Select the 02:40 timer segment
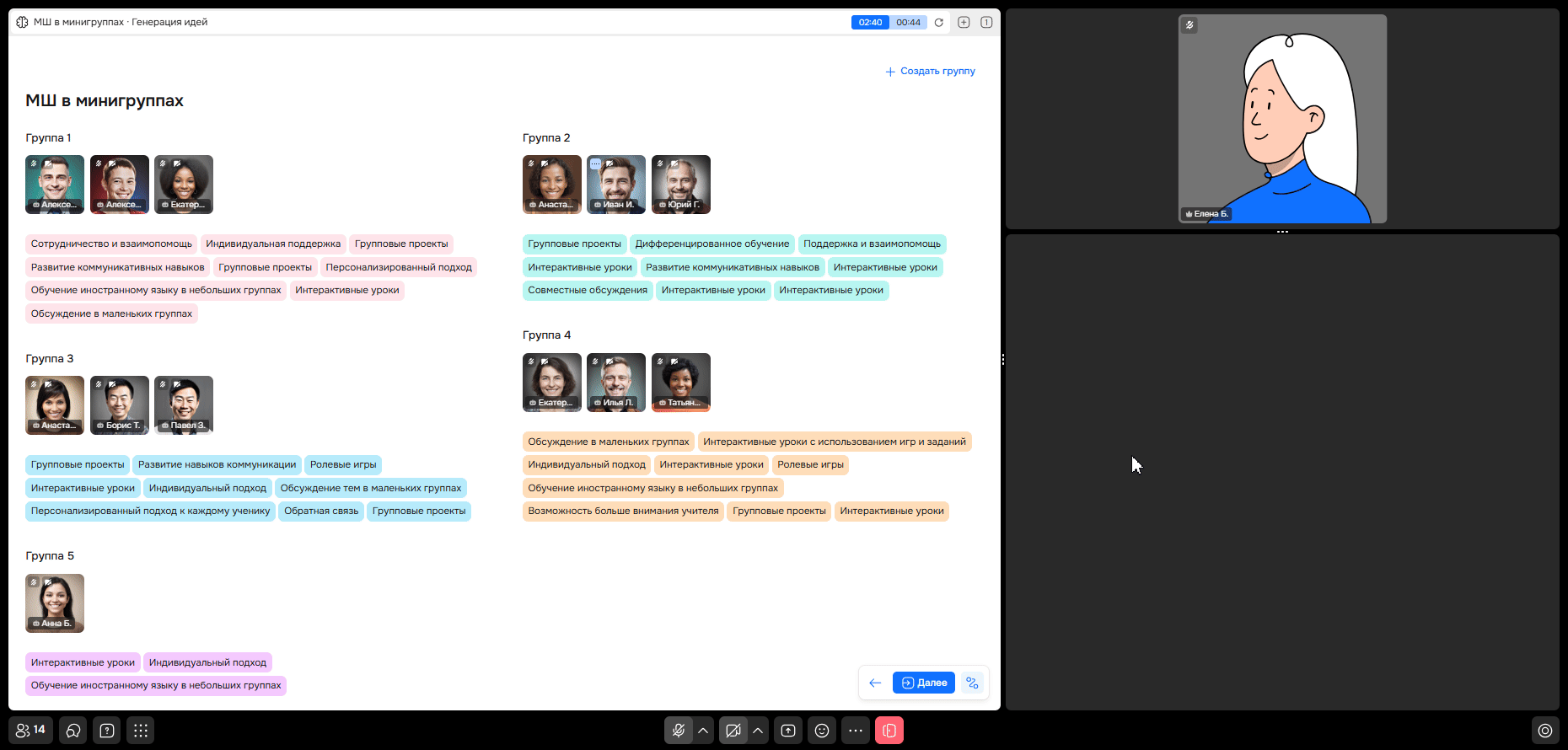This screenshot has height=750, width=1568. (x=870, y=23)
